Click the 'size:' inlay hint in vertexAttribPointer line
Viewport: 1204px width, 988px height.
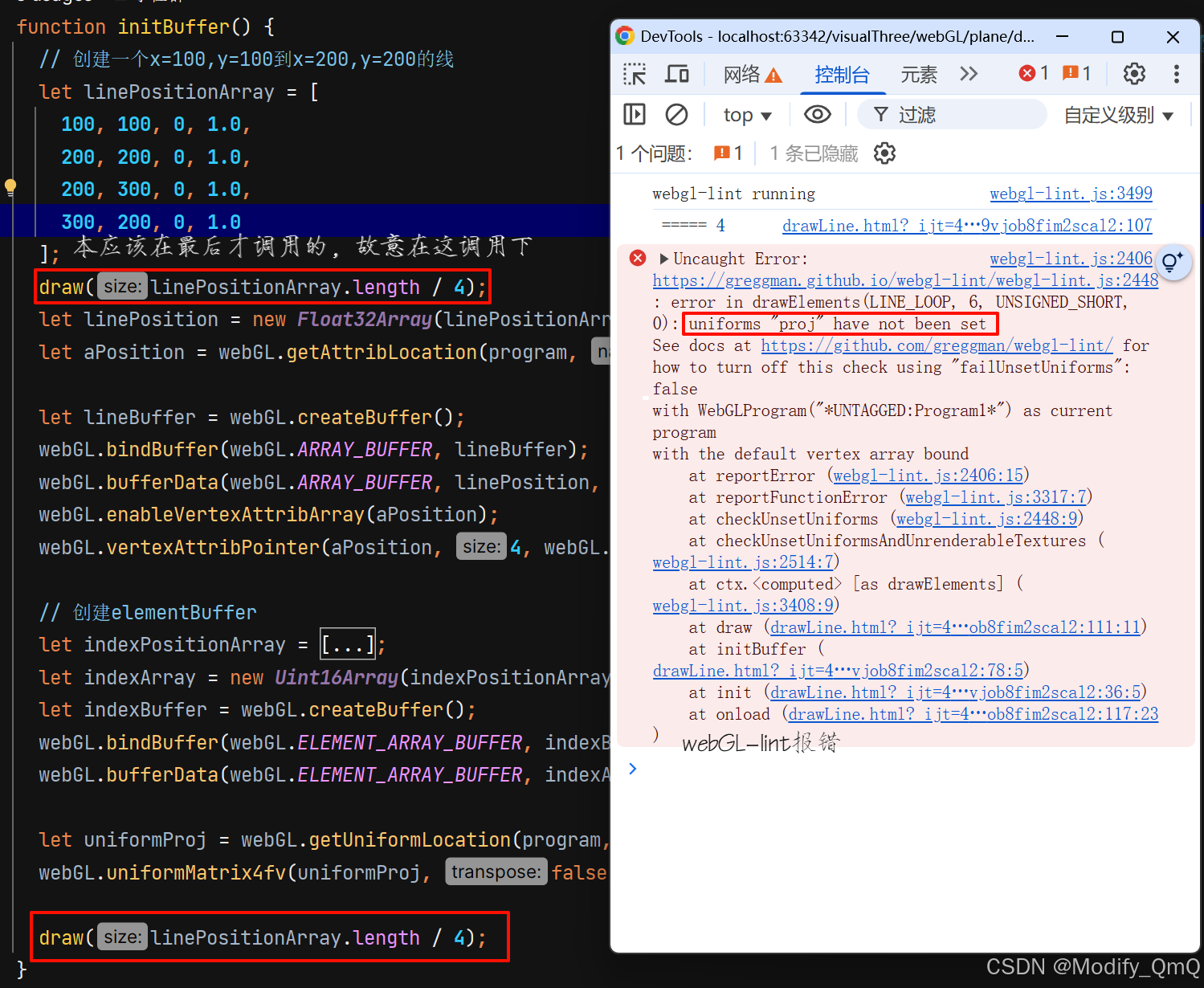pyautogui.click(x=481, y=547)
